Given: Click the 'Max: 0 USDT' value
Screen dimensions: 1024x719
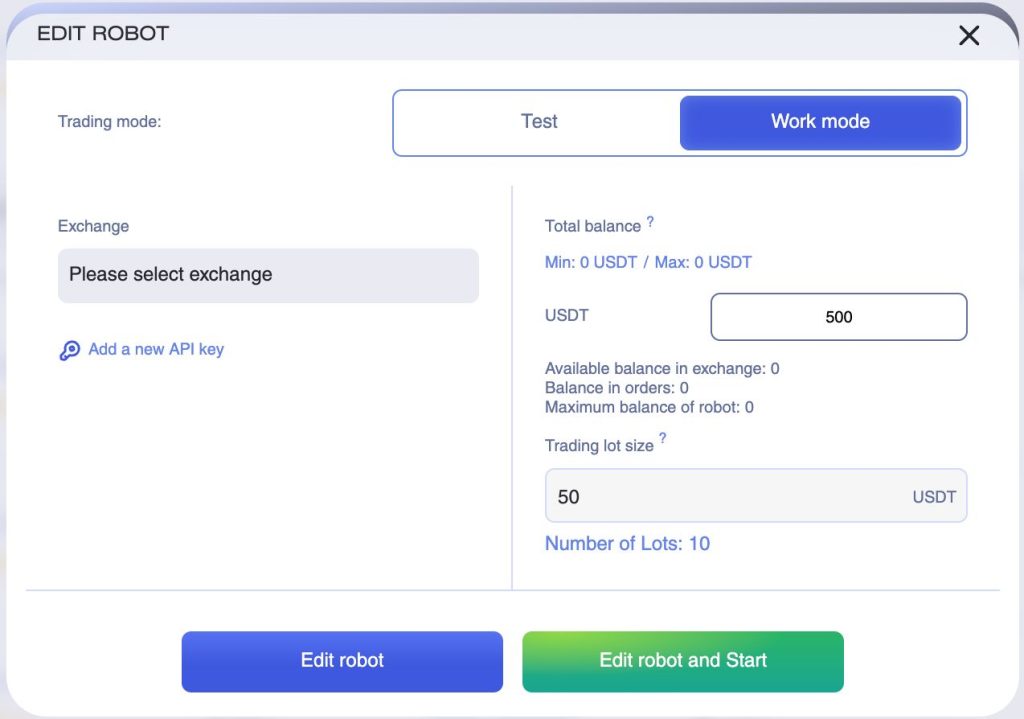Looking at the screenshot, I should coord(703,263).
